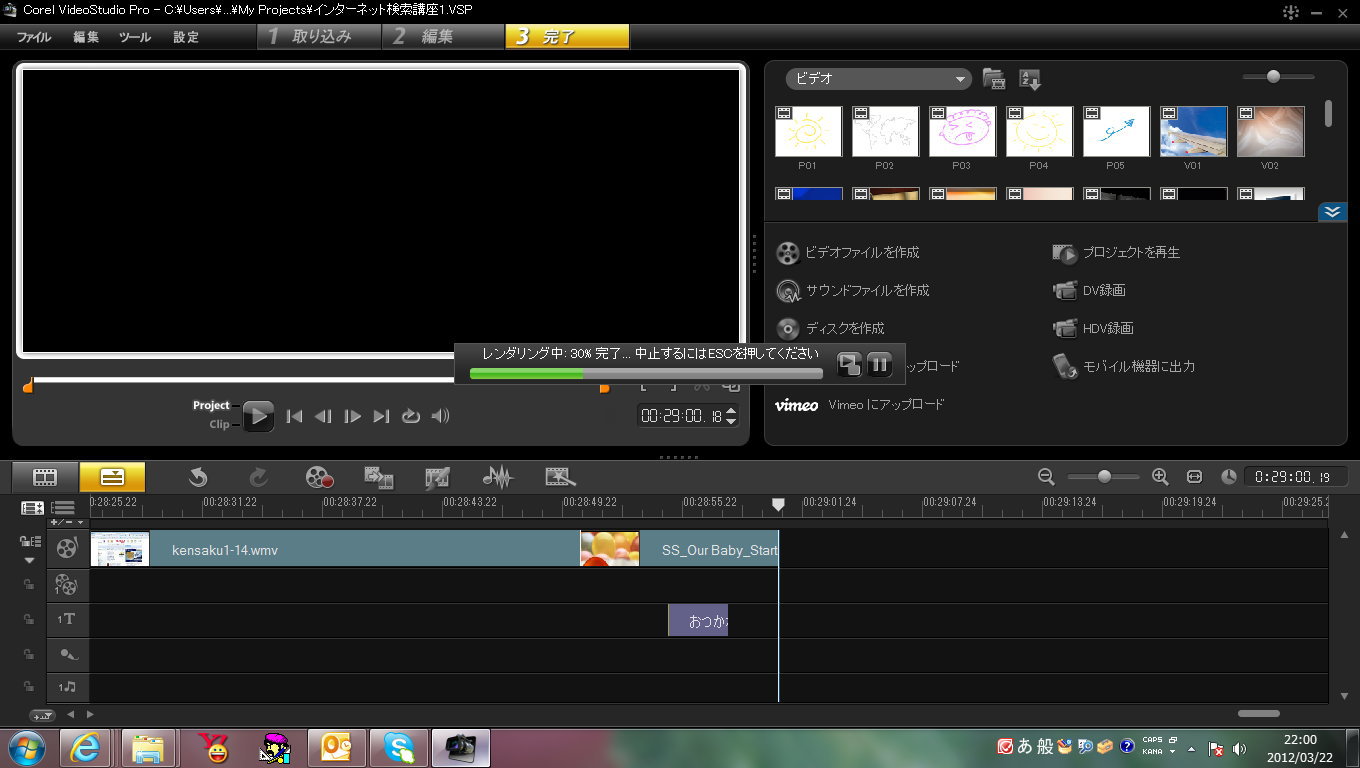Jump to the project end
The width and height of the screenshot is (1360, 768).
(381, 416)
